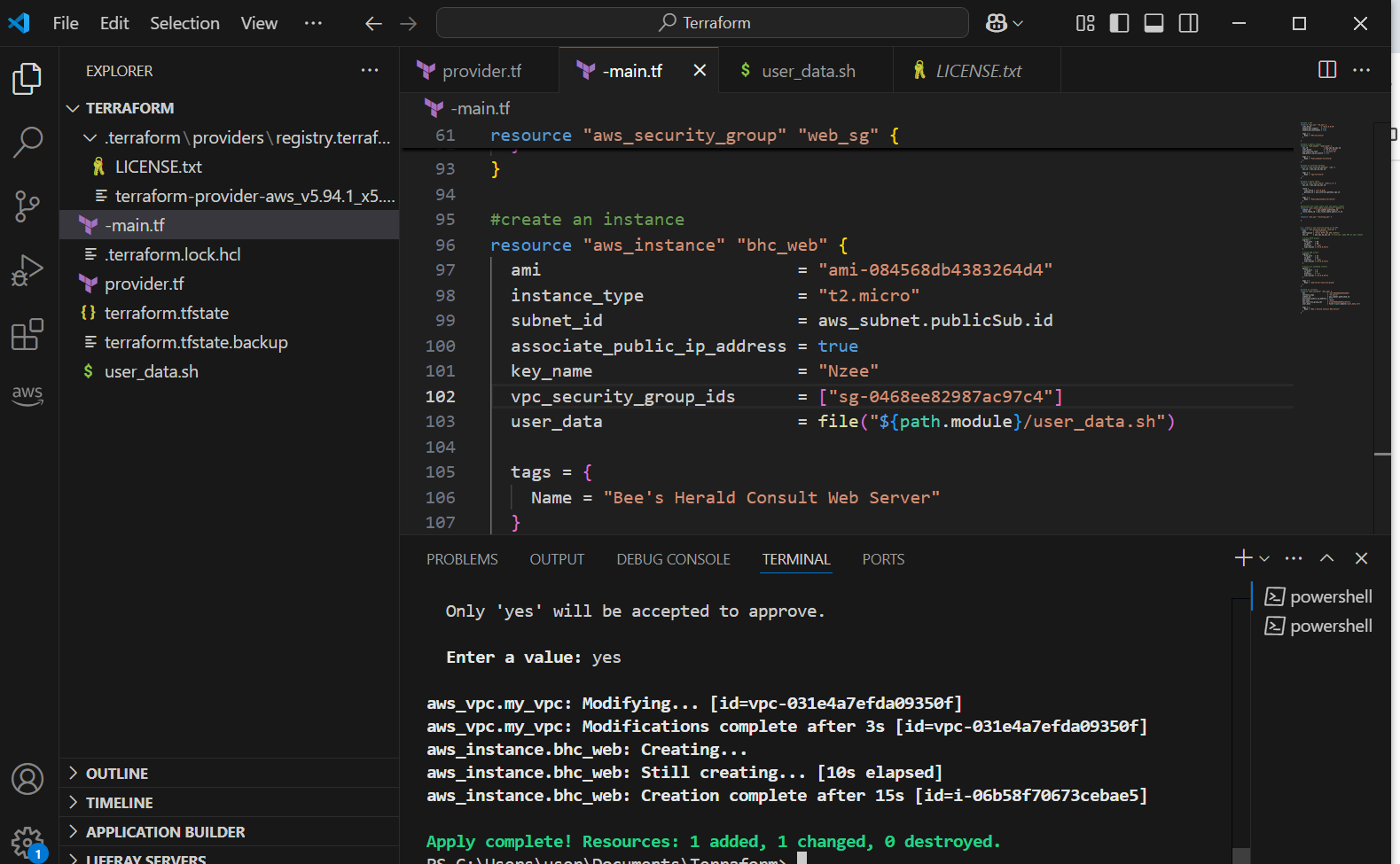Open the Source Control view

pos(27,206)
